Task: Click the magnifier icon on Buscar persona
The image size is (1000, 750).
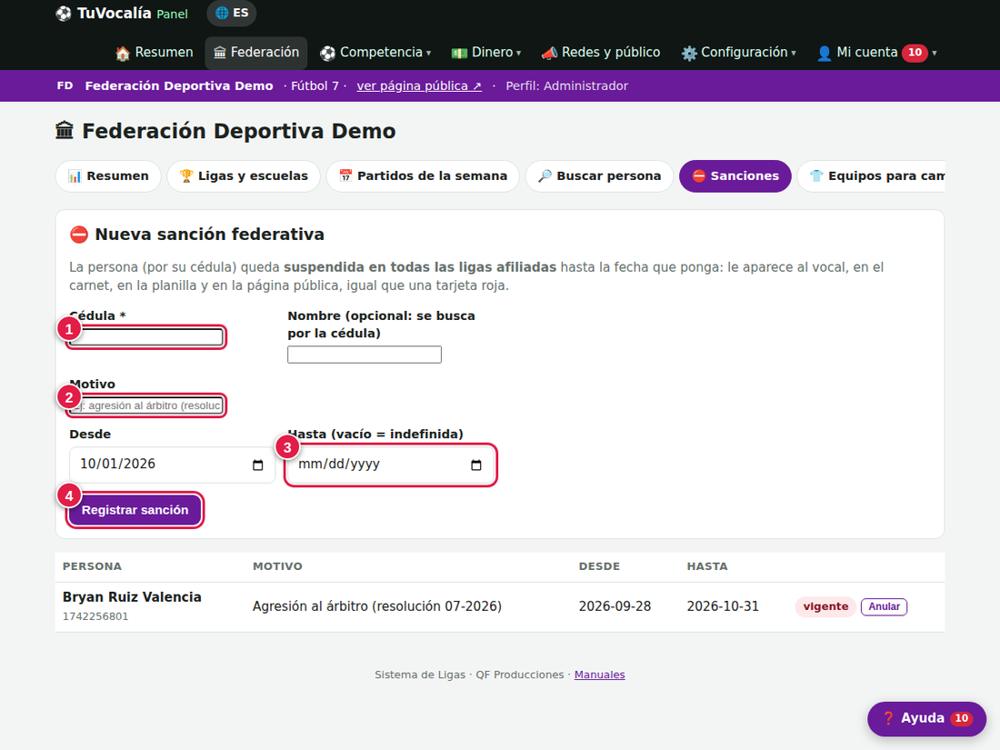Action: (545, 176)
